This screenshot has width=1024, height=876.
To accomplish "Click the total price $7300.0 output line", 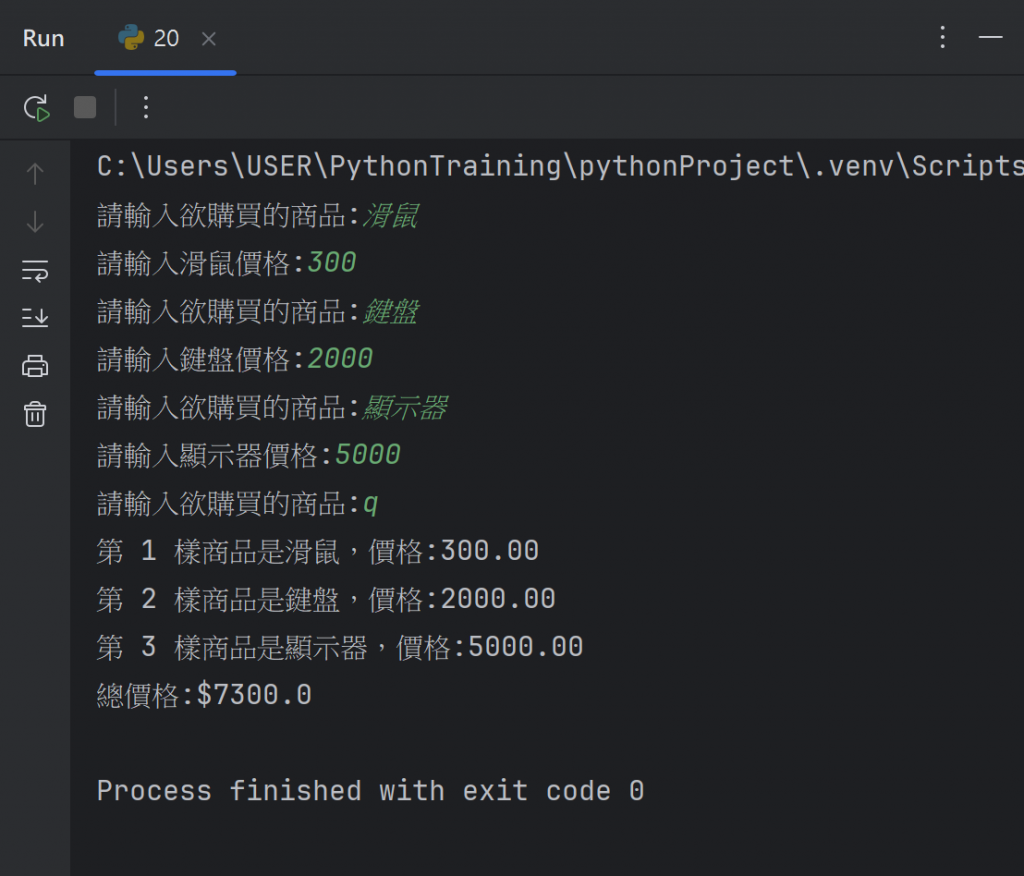I will tap(204, 695).
